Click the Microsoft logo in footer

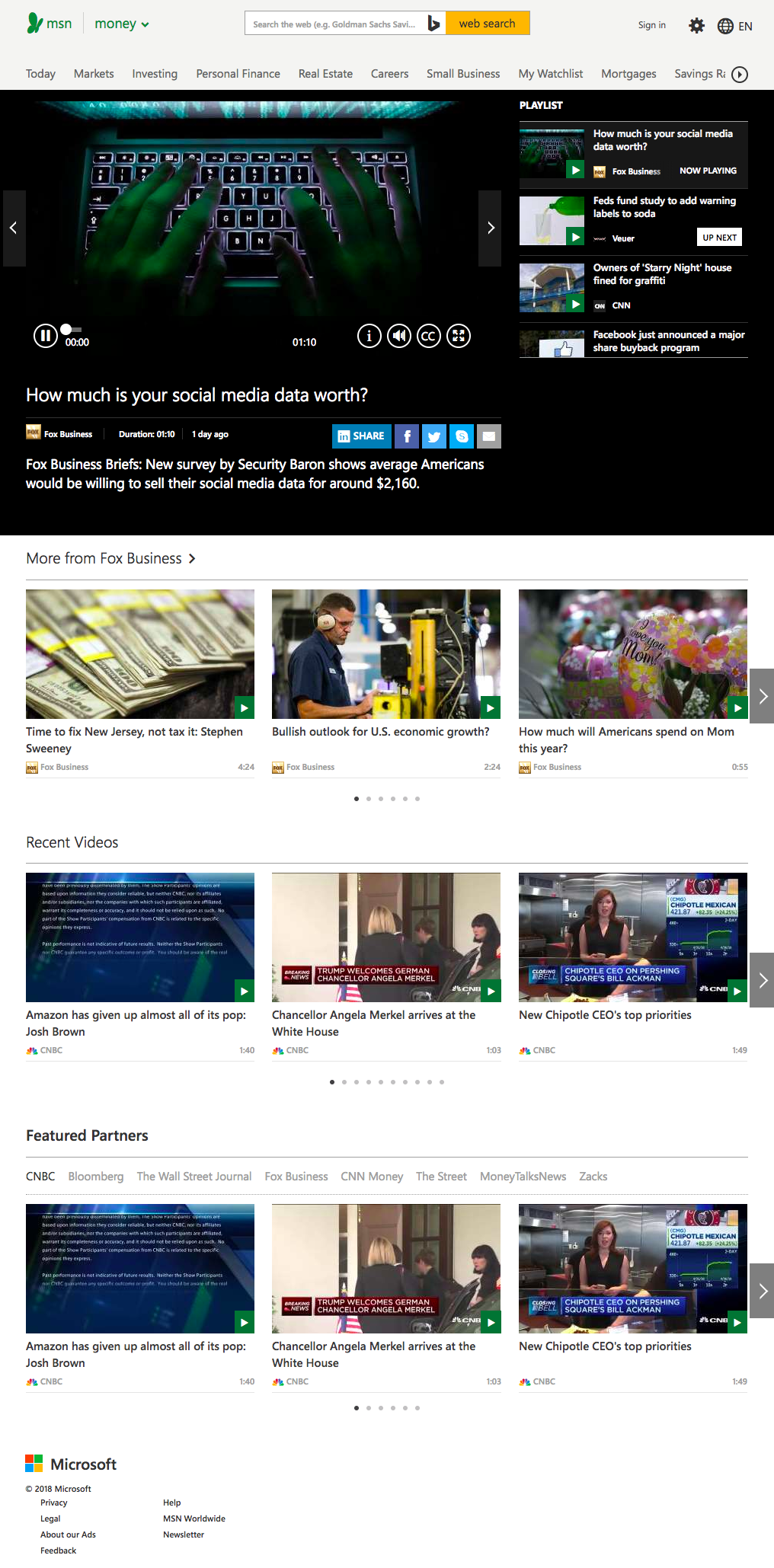[x=71, y=1464]
